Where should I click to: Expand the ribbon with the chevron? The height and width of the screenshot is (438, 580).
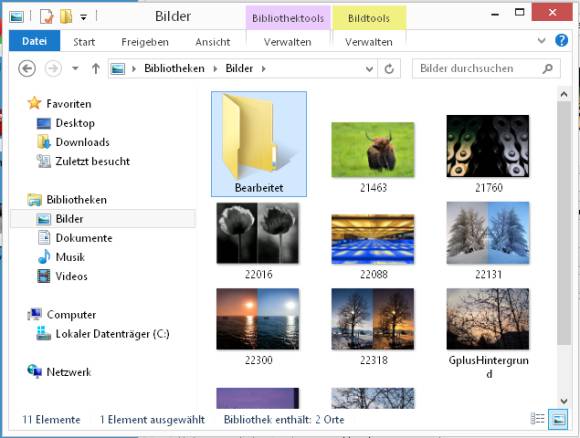(541, 40)
